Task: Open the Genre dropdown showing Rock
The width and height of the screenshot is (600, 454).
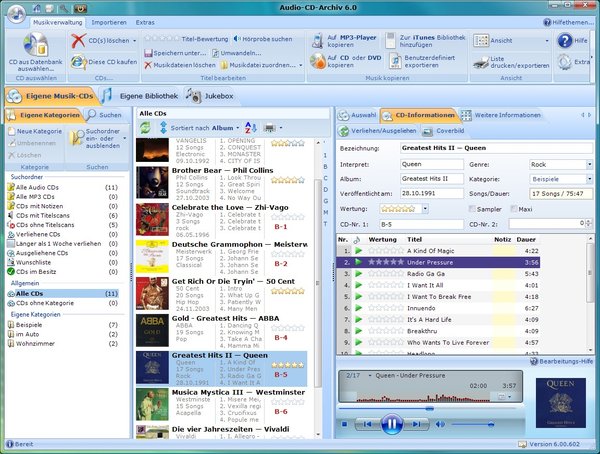Action: point(589,165)
